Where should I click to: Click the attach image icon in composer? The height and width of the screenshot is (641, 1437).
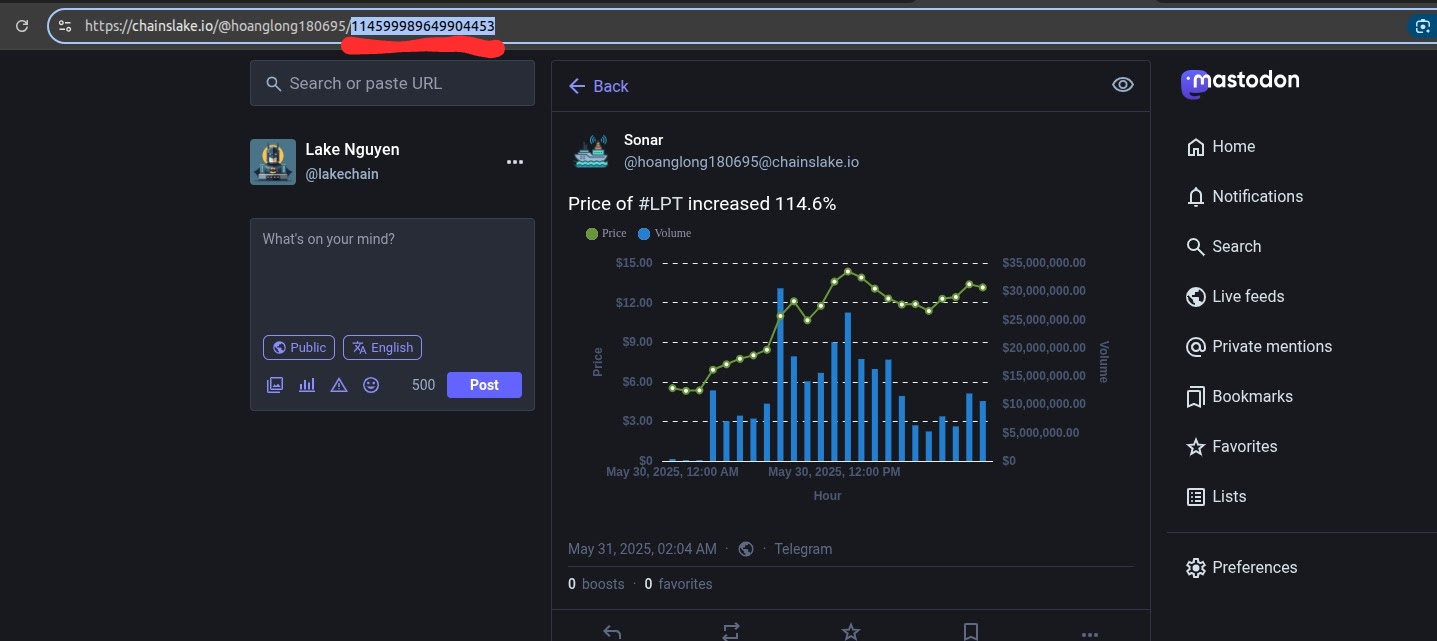click(275, 385)
